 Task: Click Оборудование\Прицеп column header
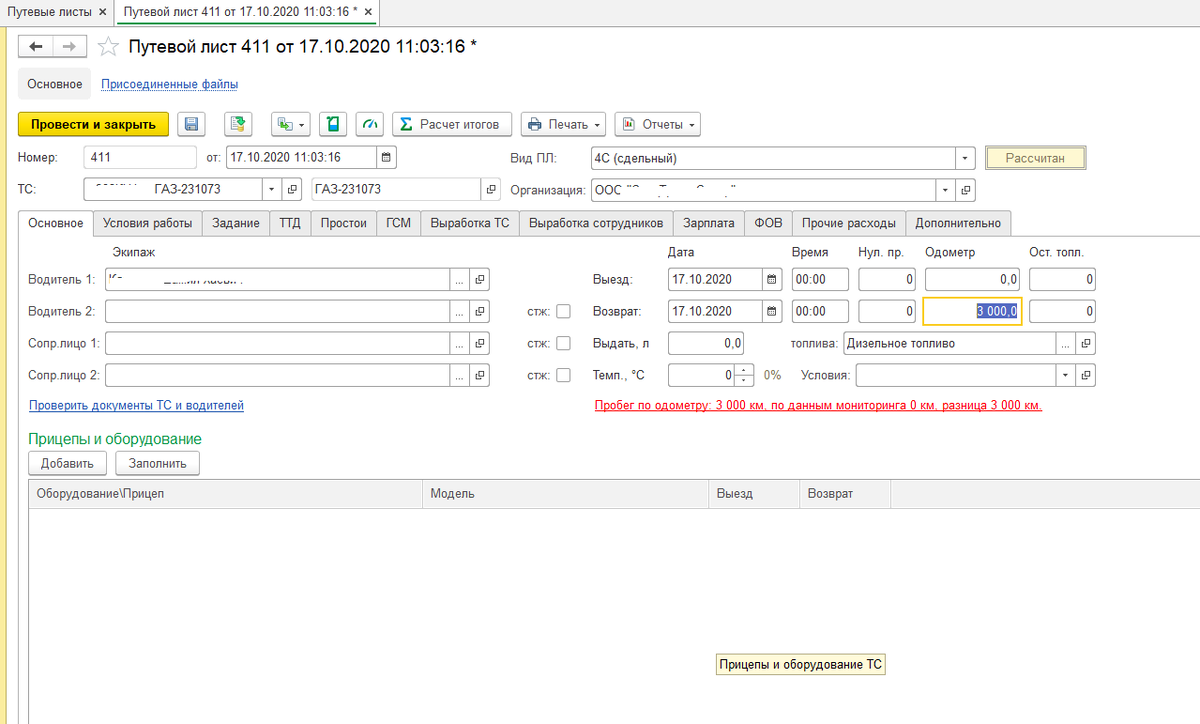(x=226, y=494)
